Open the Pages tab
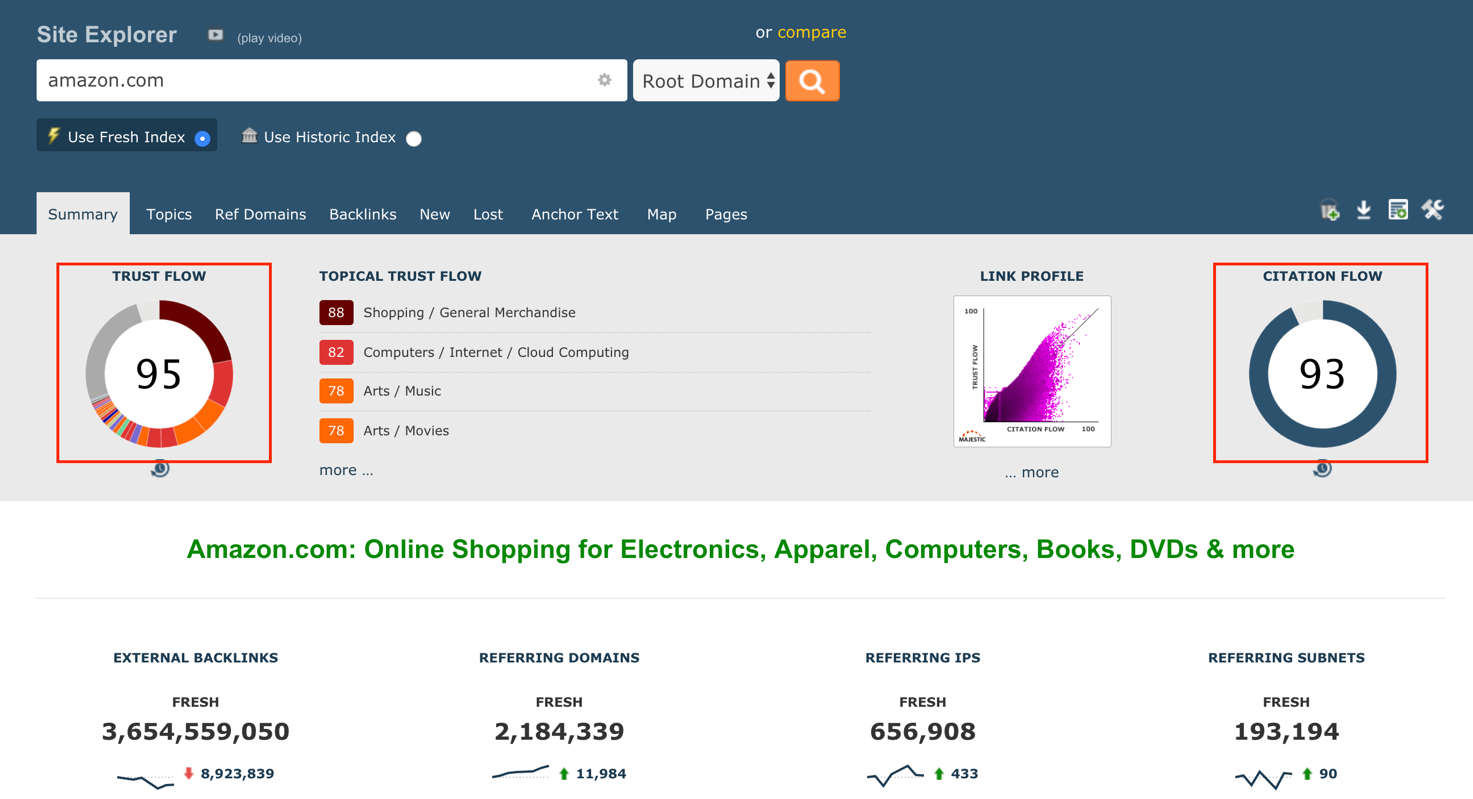The image size is (1473, 799). click(726, 214)
